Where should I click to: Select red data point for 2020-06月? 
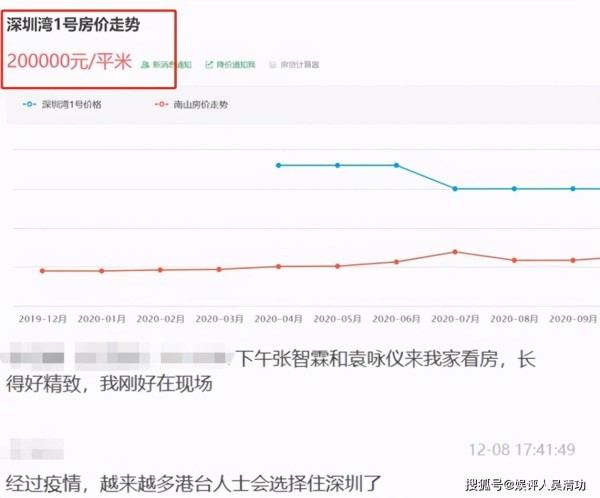click(x=396, y=262)
